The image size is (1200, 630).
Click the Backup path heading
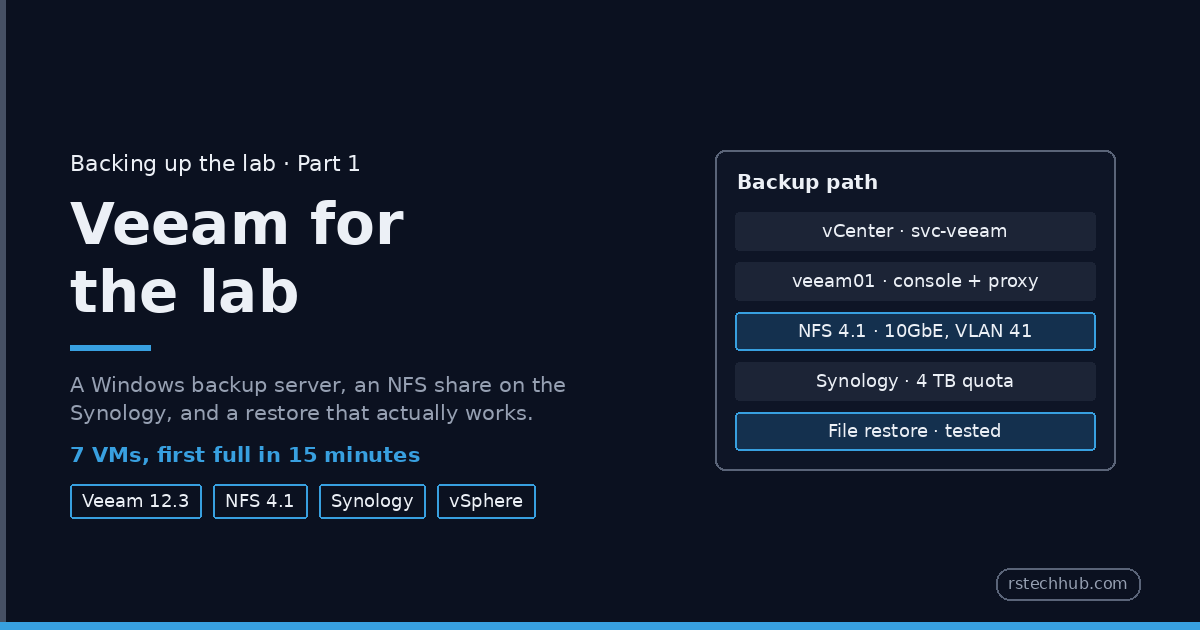pos(807,182)
